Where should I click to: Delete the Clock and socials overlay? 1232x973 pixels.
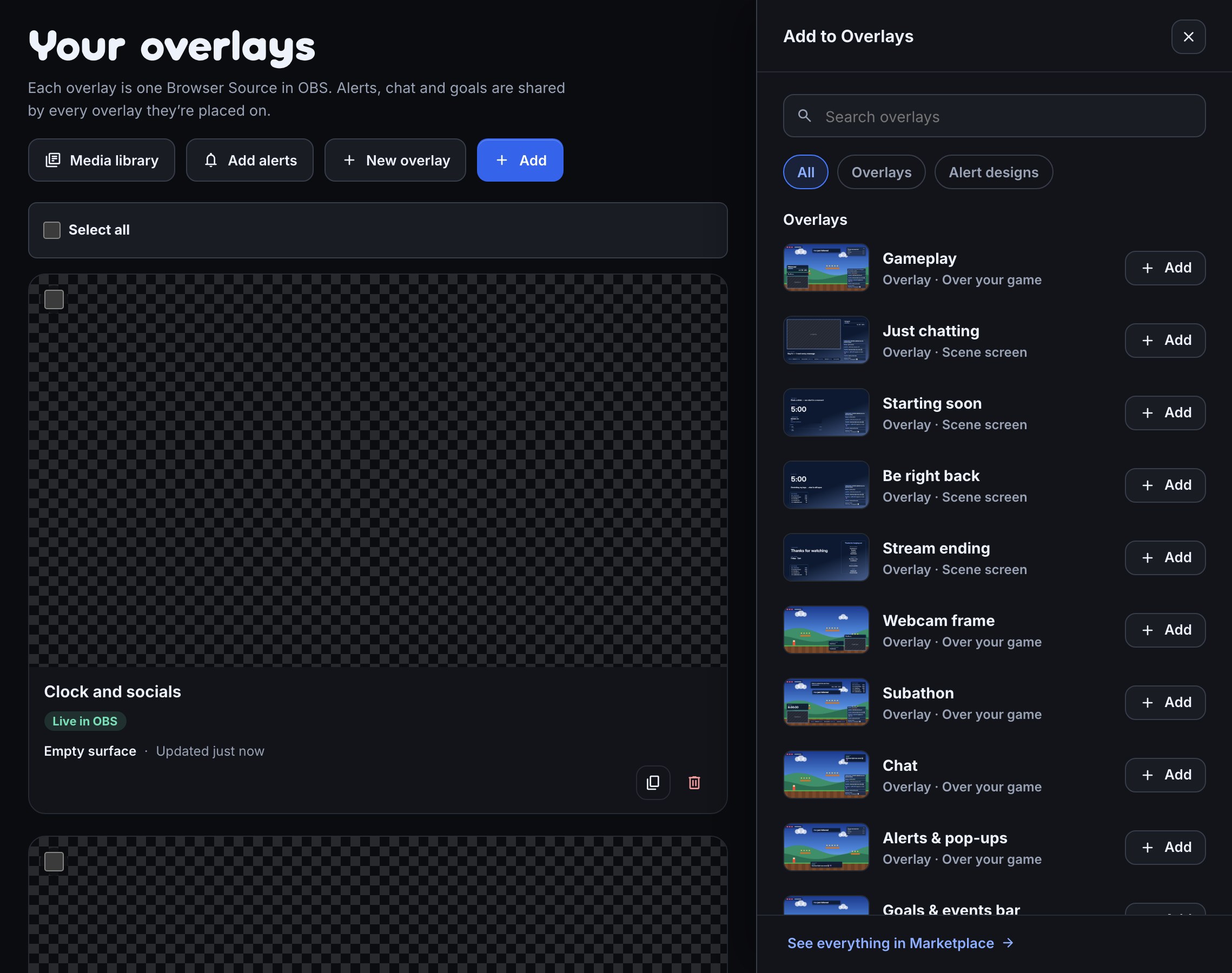pos(694,783)
